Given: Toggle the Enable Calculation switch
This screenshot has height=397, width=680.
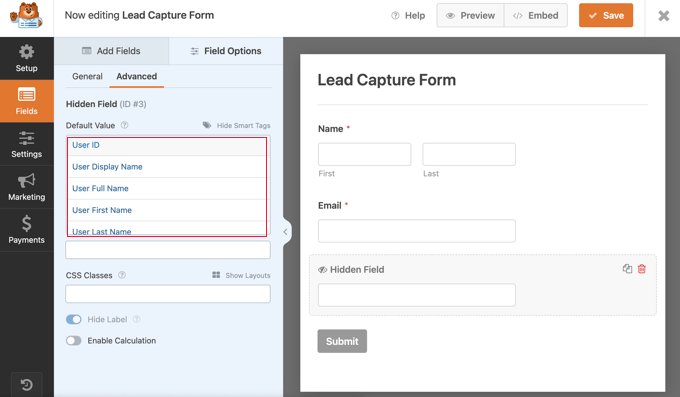Looking at the screenshot, I should (x=74, y=341).
